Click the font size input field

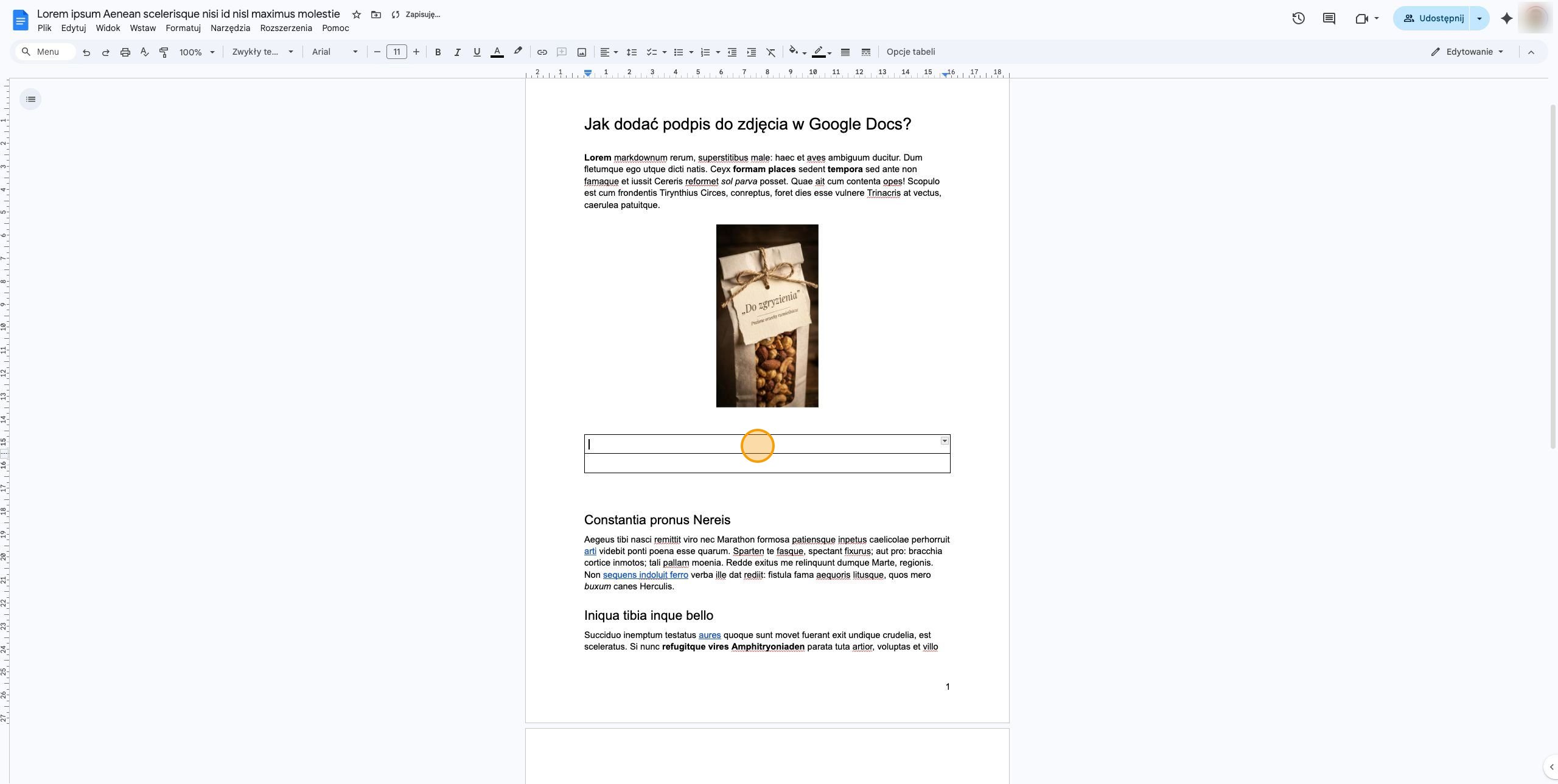[397, 52]
